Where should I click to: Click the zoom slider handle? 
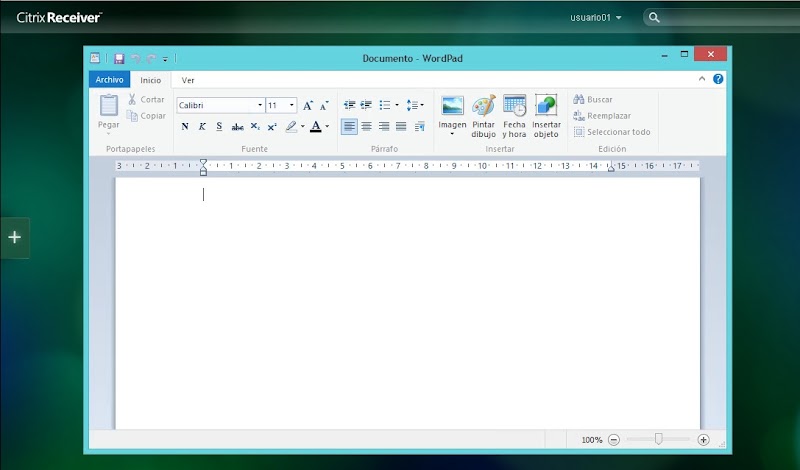(659, 439)
